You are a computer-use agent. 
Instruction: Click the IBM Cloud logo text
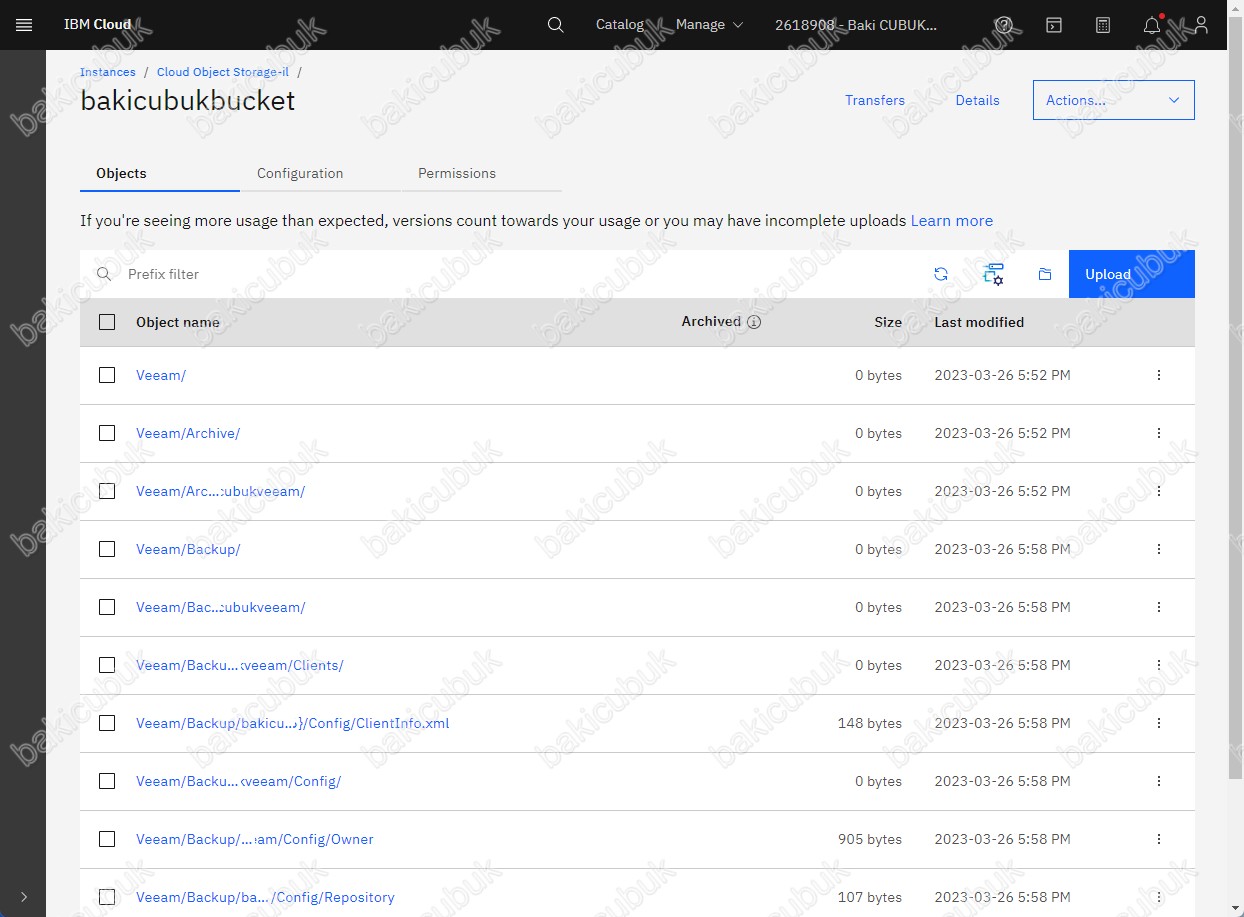point(98,25)
